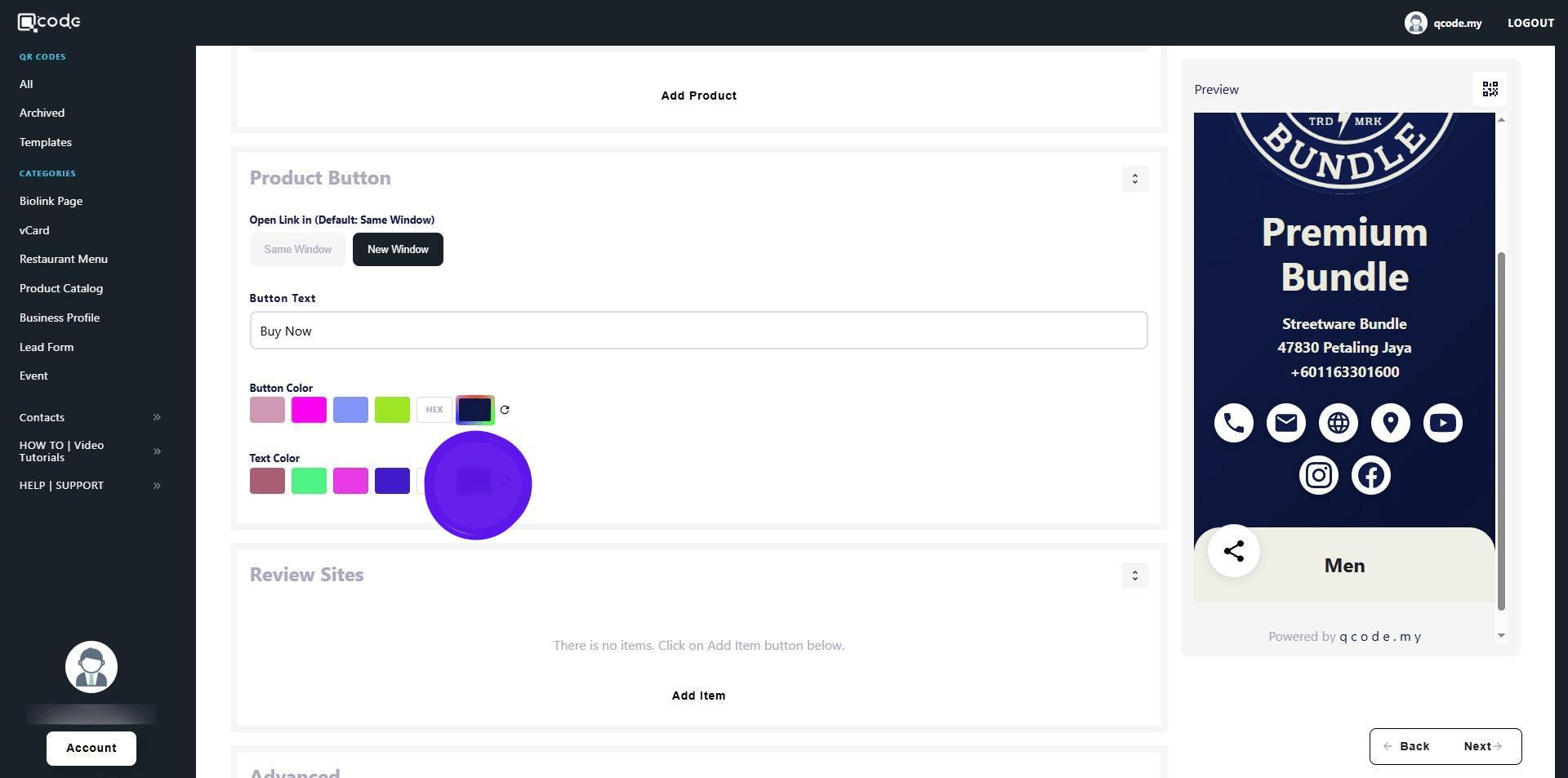Open Templates in the sidebar

(x=46, y=142)
